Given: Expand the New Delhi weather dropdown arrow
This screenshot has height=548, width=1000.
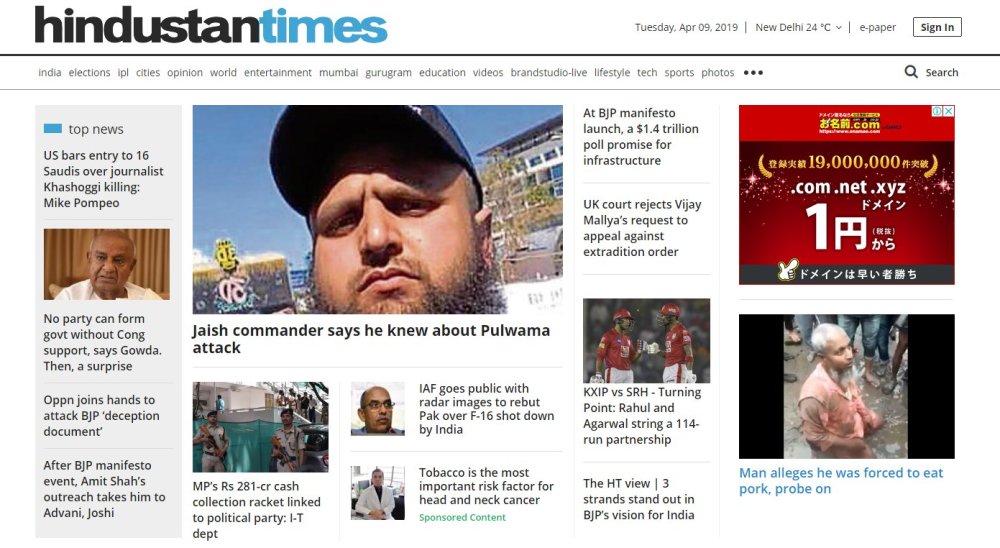Looking at the screenshot, I should pos(839,27).
